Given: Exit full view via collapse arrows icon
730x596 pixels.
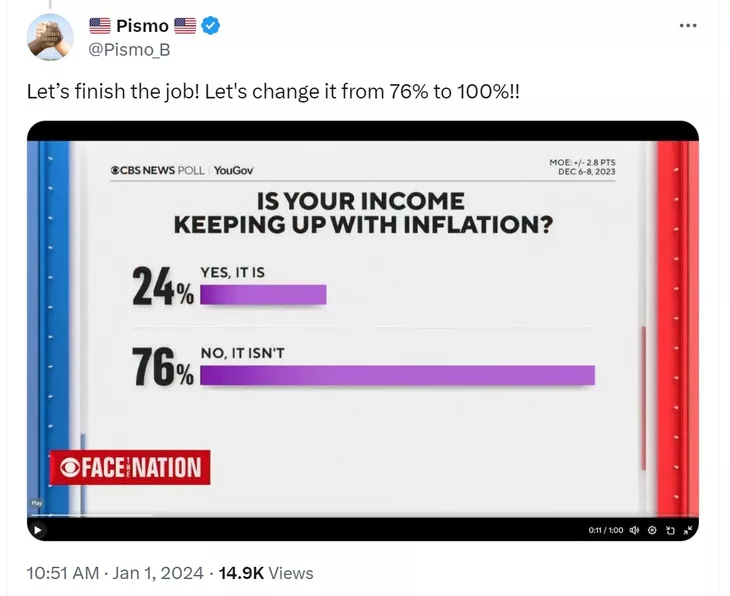Looking at the screenshot, I should coord(688,530).
